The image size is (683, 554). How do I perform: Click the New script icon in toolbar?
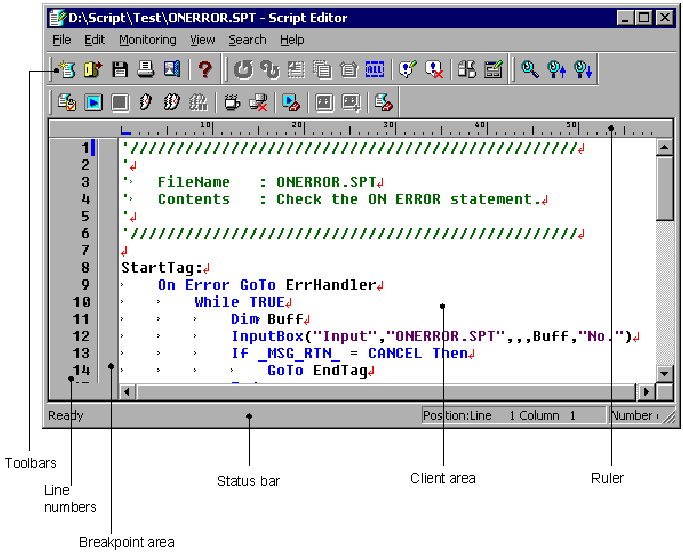click(68, 69)
